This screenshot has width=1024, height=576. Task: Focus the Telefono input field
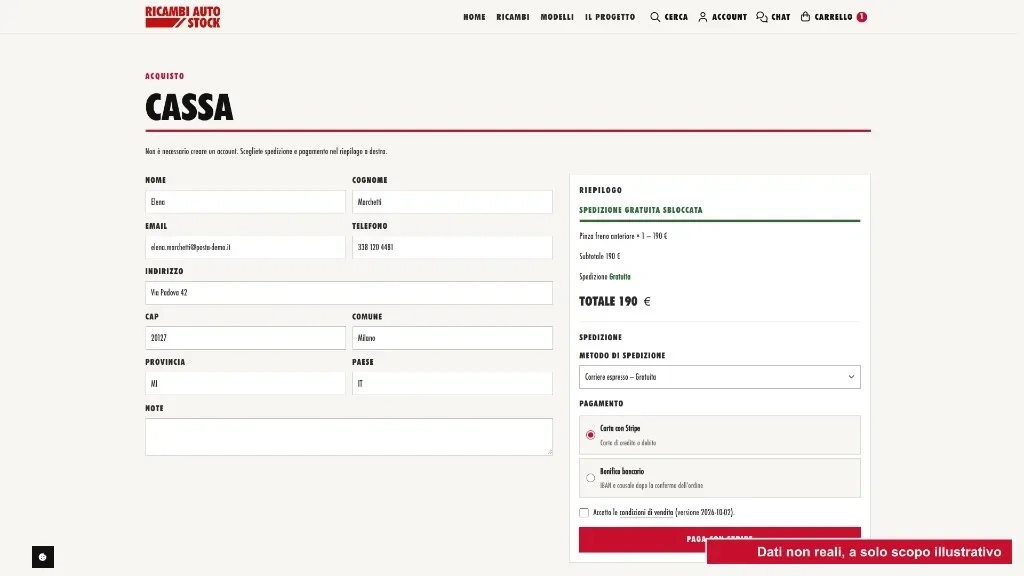pyautogui.click(x=452, y=248)
